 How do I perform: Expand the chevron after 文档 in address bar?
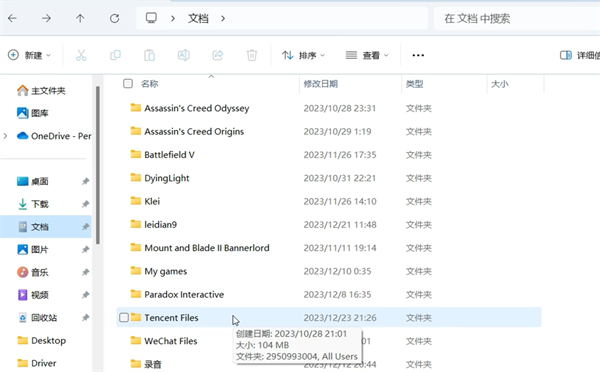pyautogui.click(x=223, y=18)
